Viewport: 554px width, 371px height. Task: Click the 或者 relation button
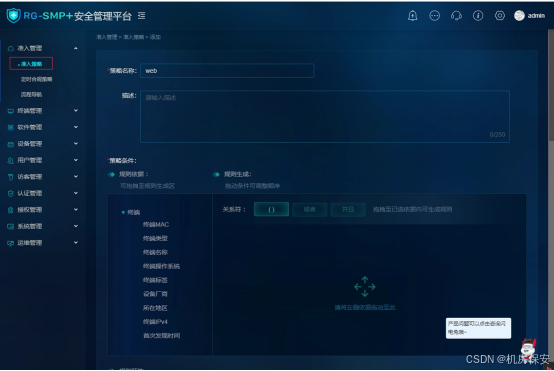point(310,209)
